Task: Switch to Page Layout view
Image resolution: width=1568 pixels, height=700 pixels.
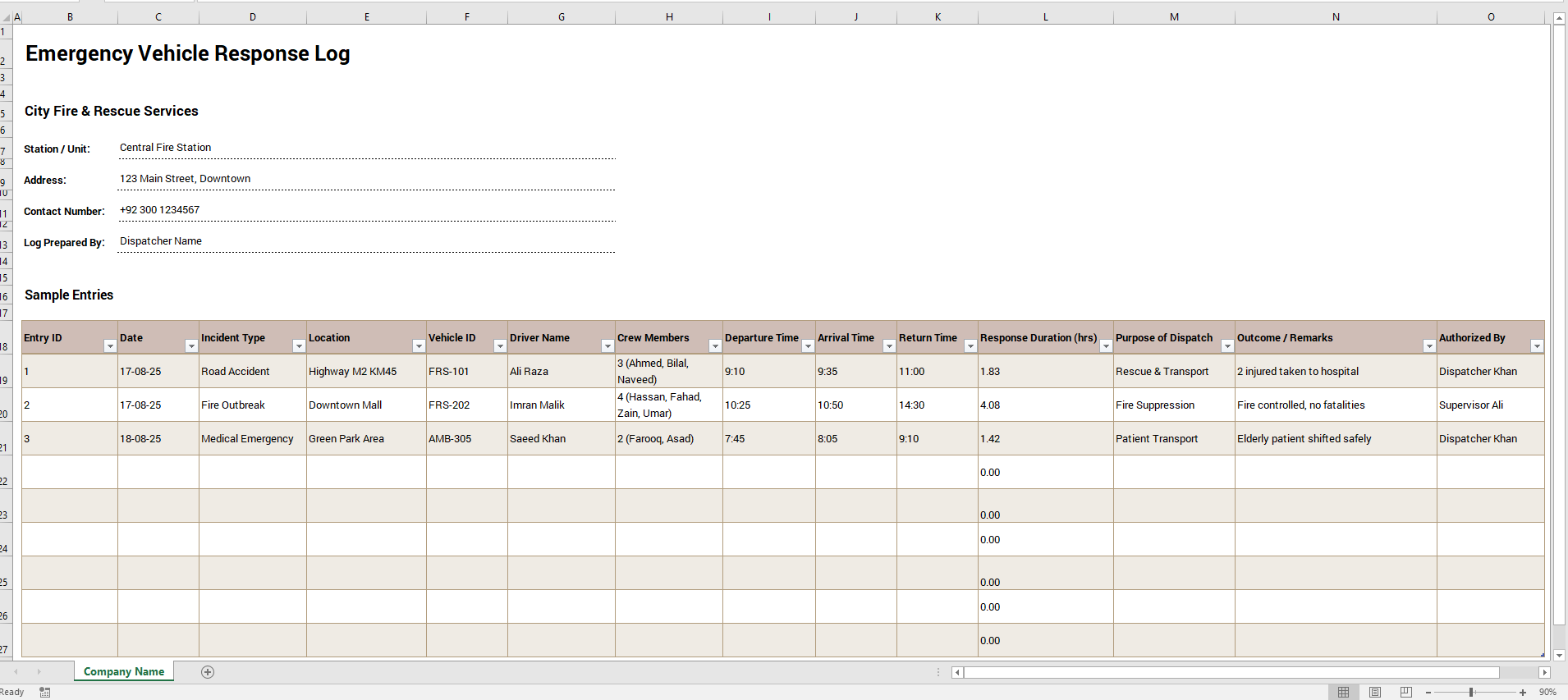Action: (x=1375, y=693)
